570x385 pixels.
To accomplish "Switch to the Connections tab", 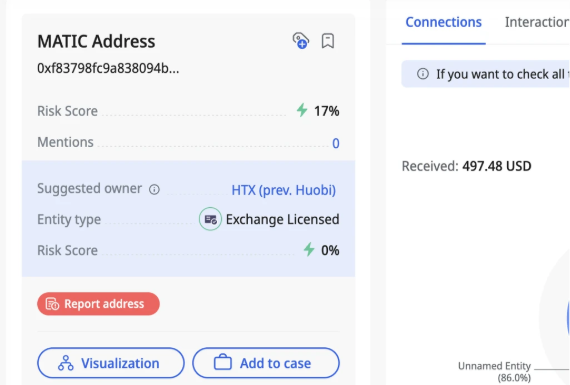I will tap(443, 22).
